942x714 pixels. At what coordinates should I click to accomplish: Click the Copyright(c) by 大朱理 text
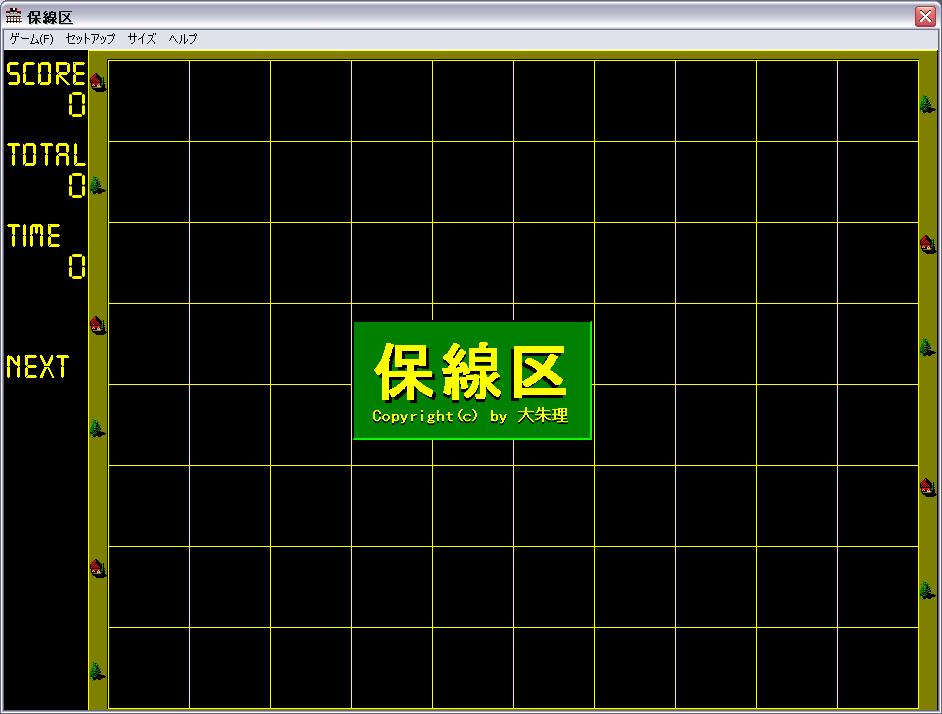pos(470,415)
